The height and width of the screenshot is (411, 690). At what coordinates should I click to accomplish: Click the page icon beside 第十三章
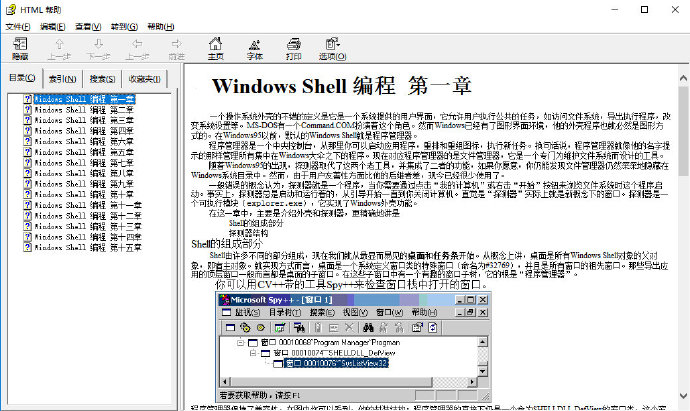(x=28, y=226)
